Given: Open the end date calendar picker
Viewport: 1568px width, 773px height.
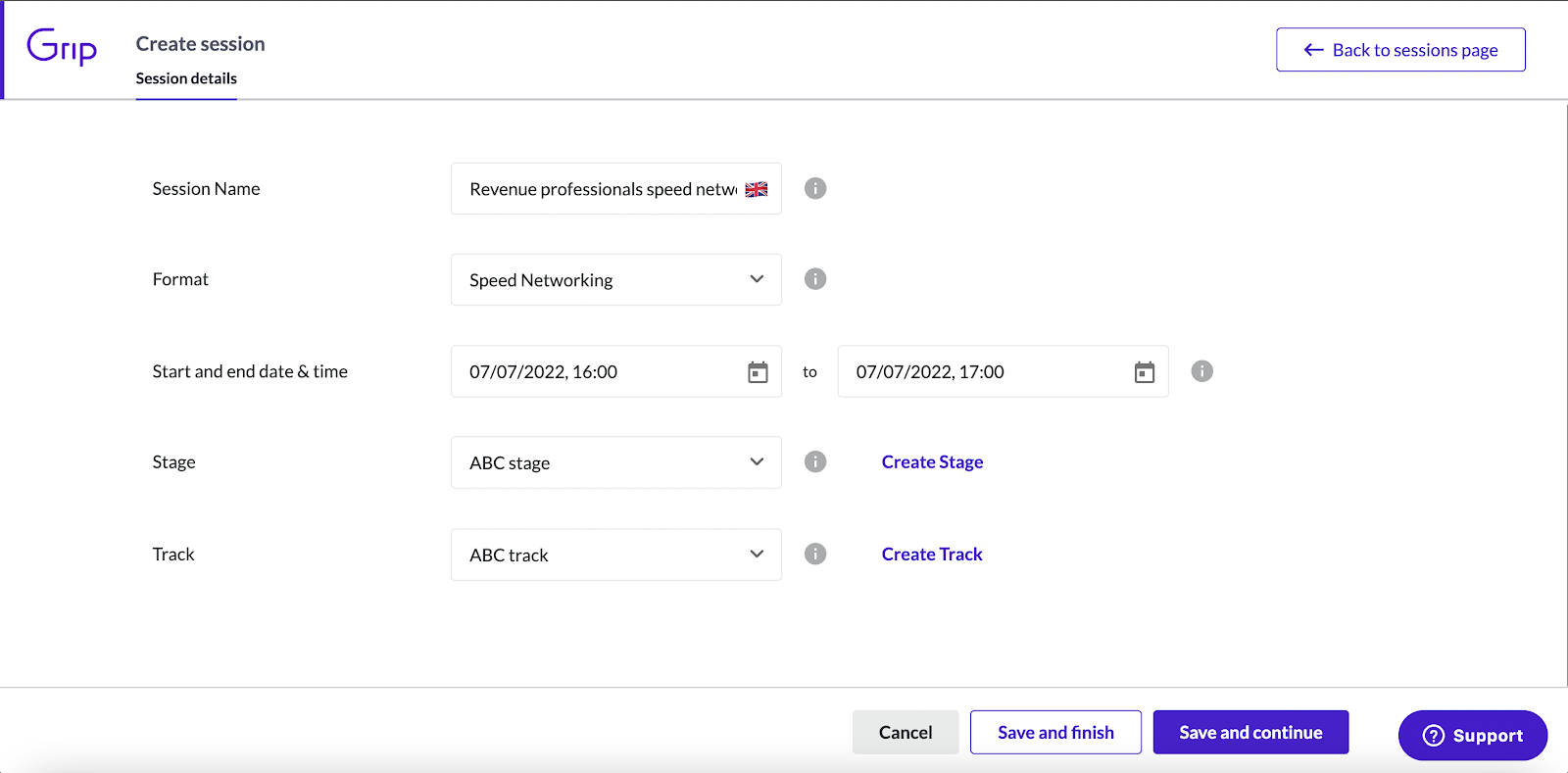Looking at the screenshot, I should 1145,372.
